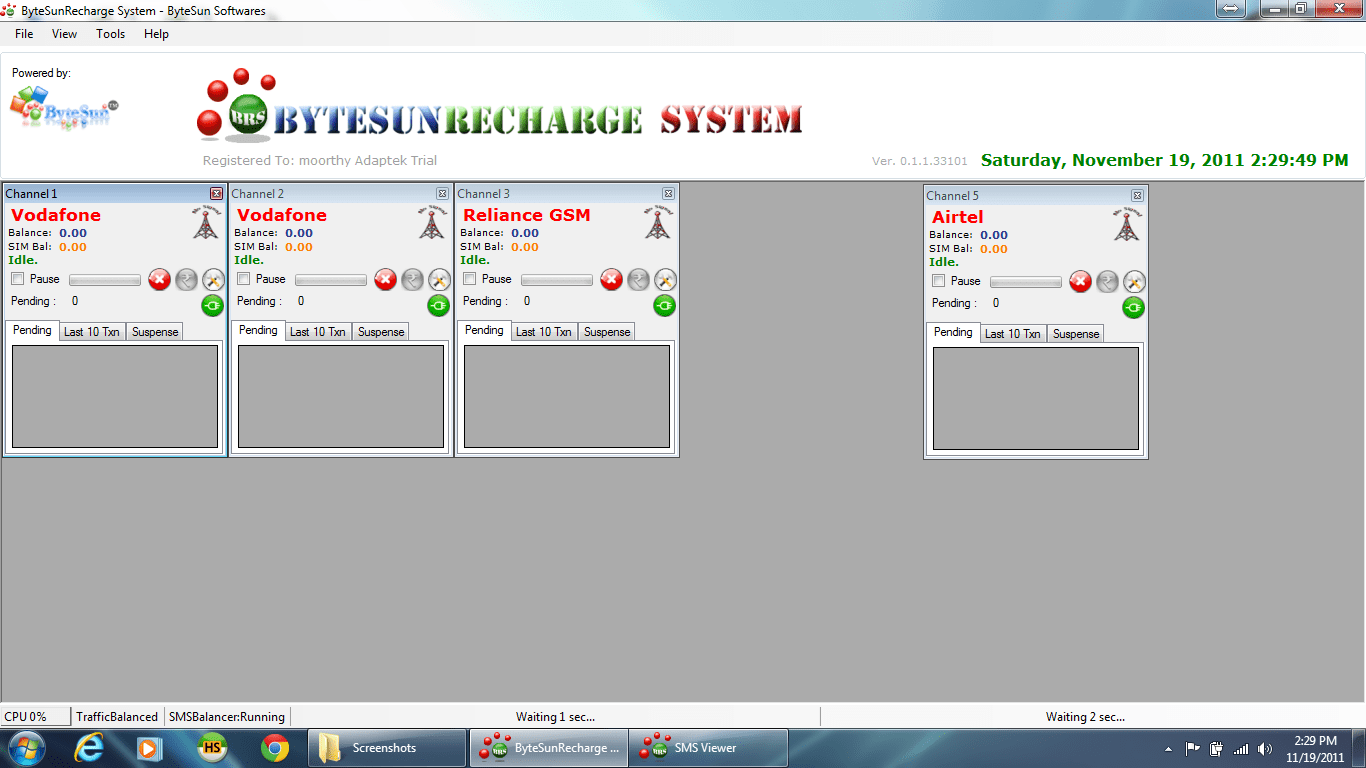The image size is (1366, 768).
Task: Enable the Pause checkbox in Channel 1
Action: click(17, 279)
